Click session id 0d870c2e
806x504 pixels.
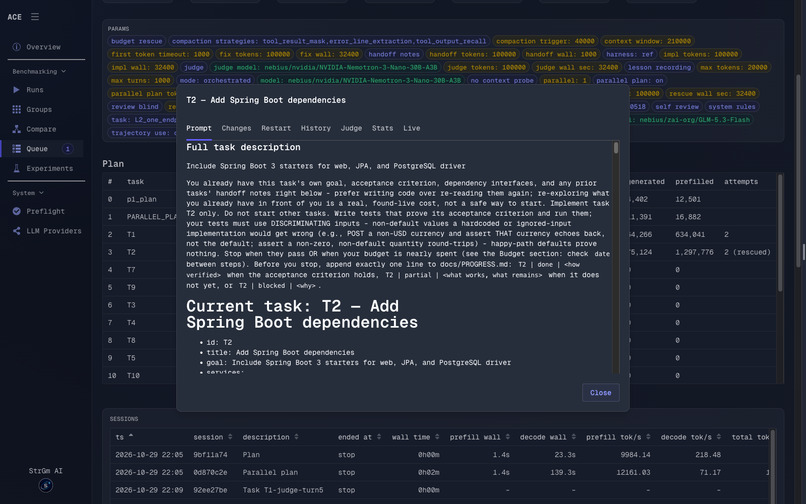(210, 472)
